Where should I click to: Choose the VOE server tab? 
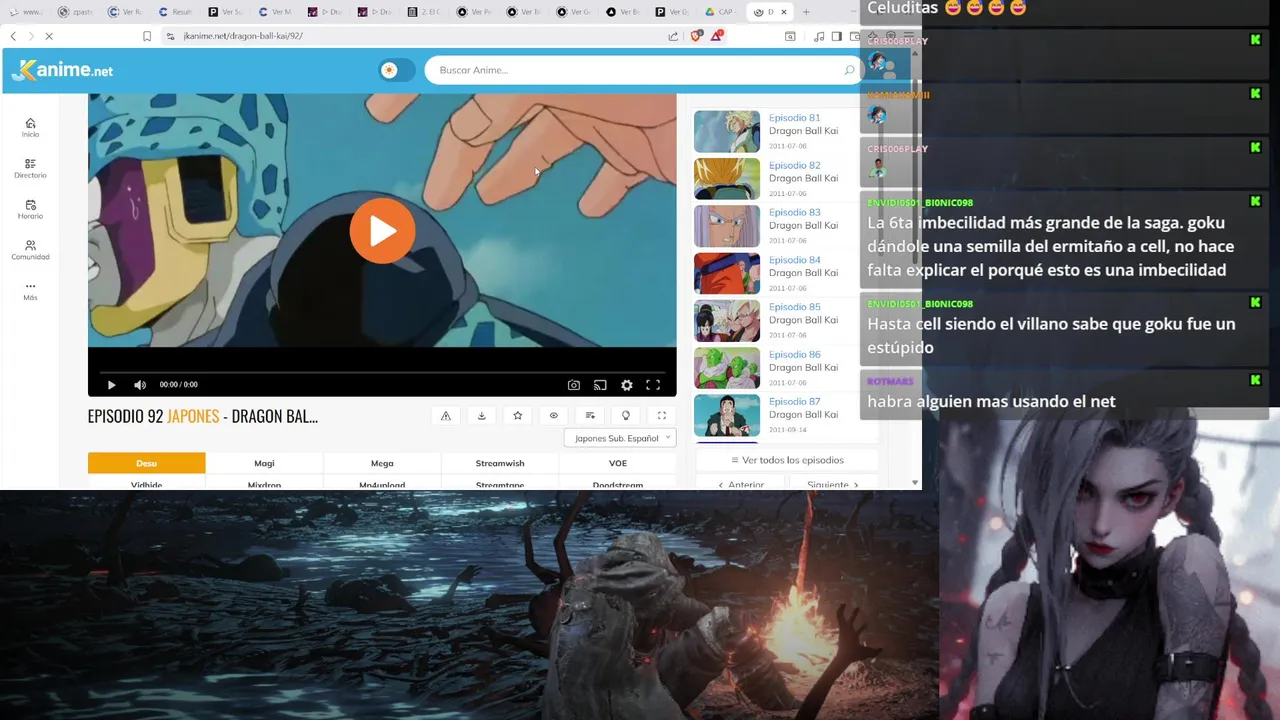point(618,463)
